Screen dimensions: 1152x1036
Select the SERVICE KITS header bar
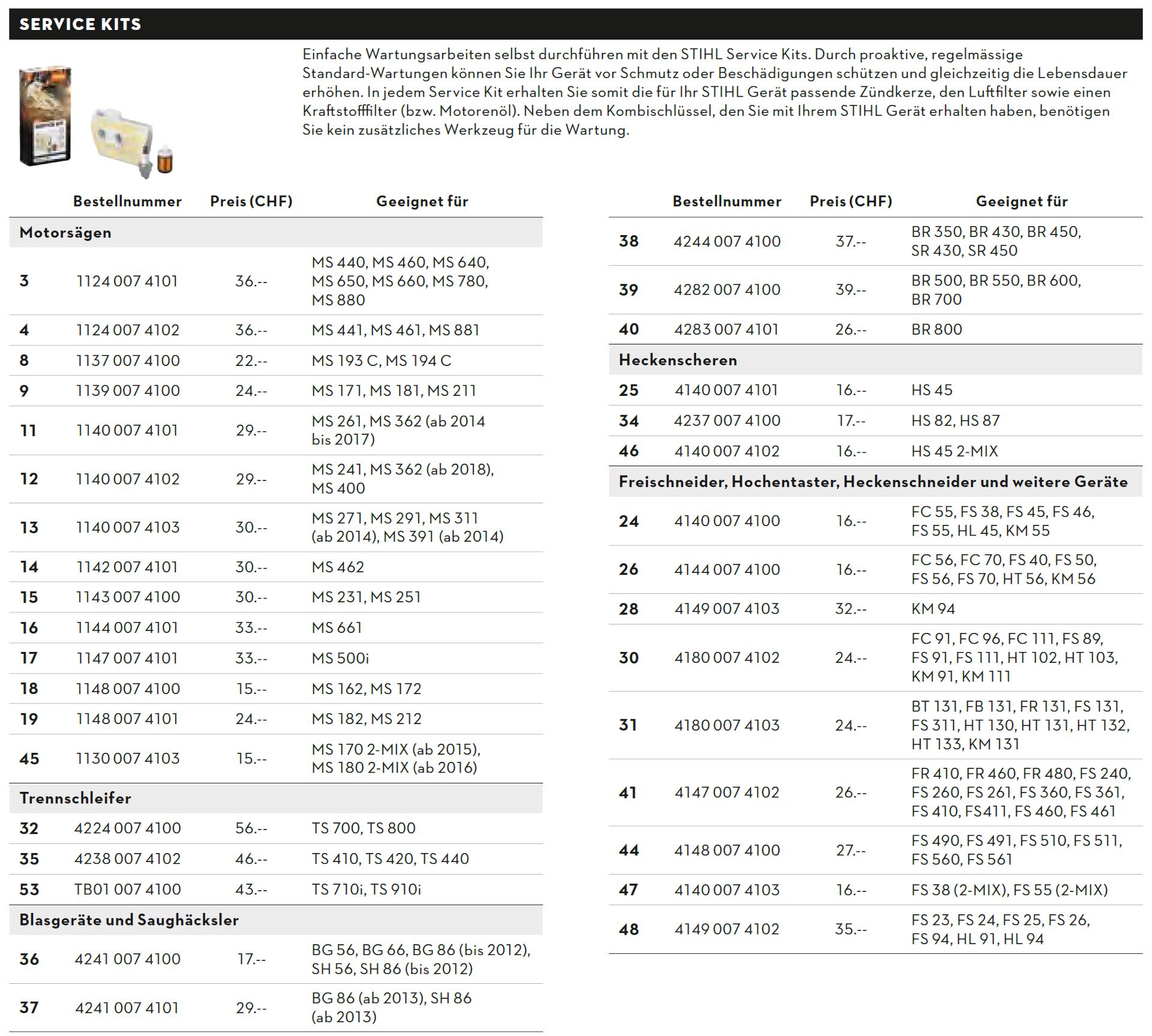click(x=575, y=24)
